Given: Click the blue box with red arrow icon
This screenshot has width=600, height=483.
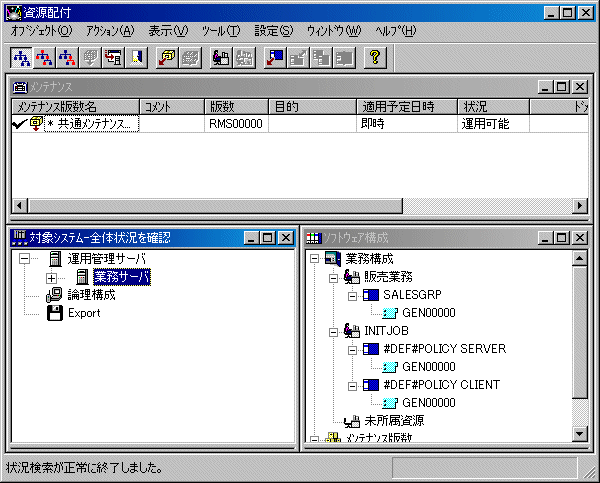Looking at the screenshot, I should pos(275,58).
